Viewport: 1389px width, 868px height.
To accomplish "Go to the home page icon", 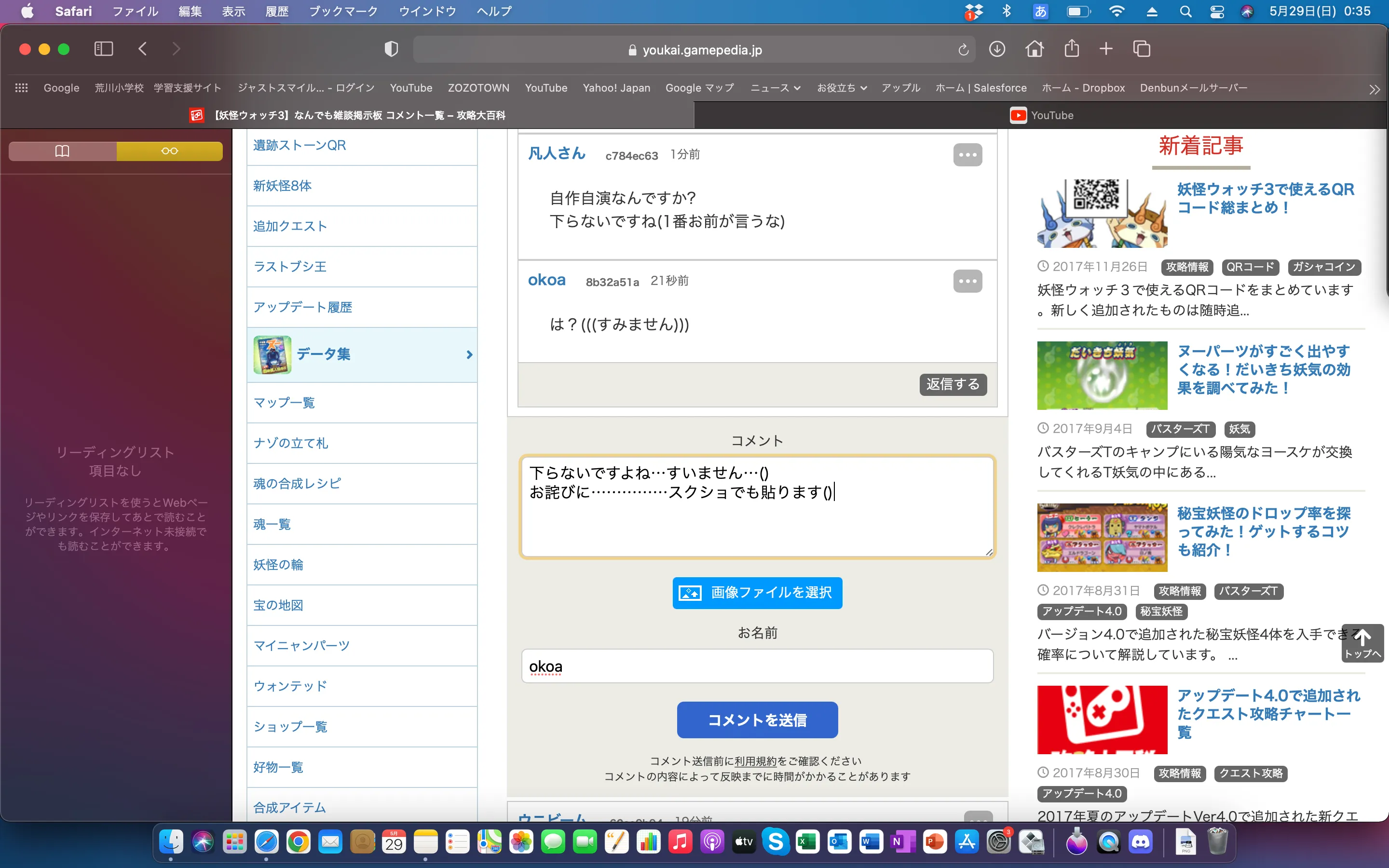I will click(1035, 49).
